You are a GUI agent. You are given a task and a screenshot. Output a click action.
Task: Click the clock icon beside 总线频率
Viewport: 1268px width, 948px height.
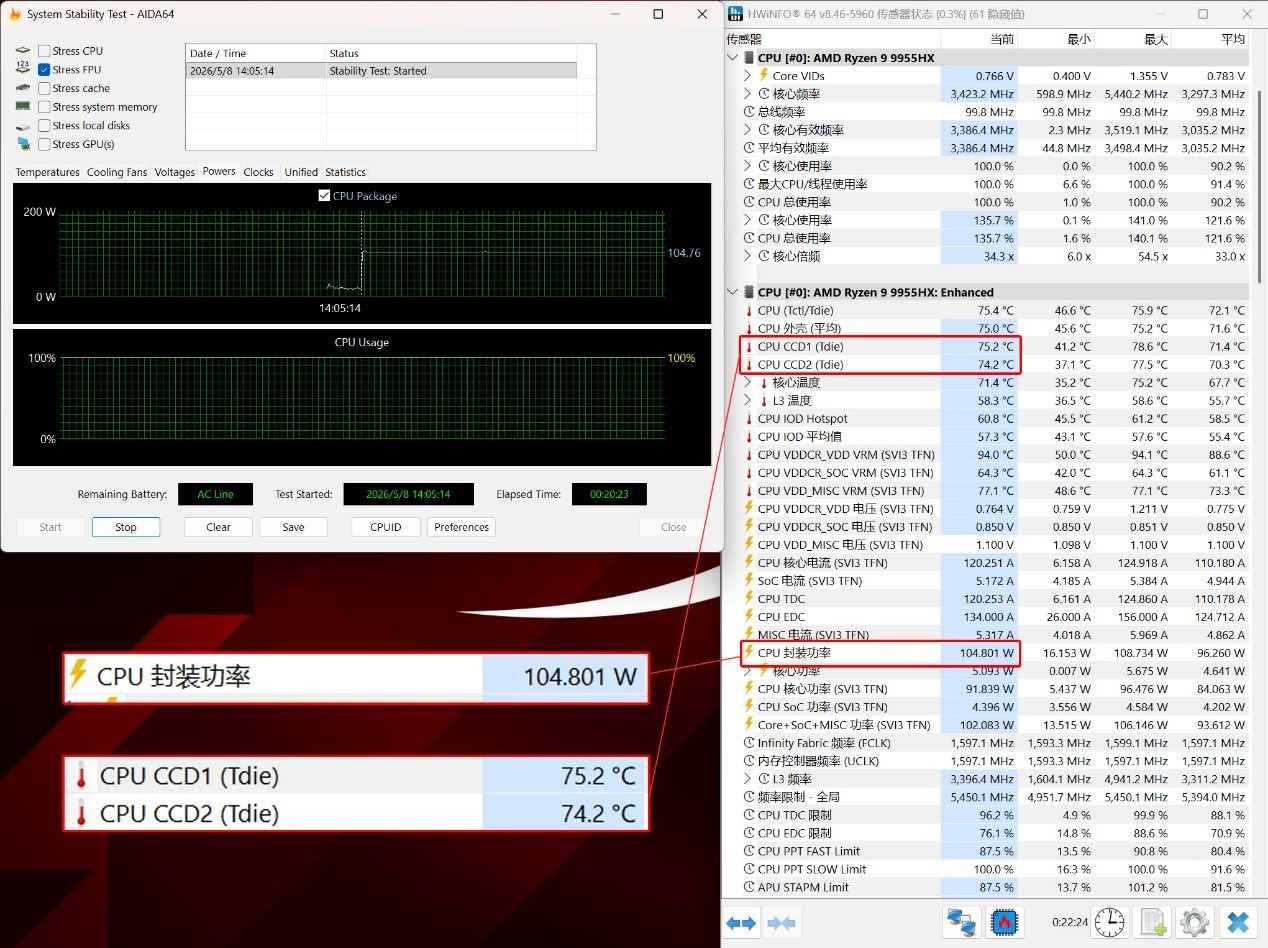(749, 112)
